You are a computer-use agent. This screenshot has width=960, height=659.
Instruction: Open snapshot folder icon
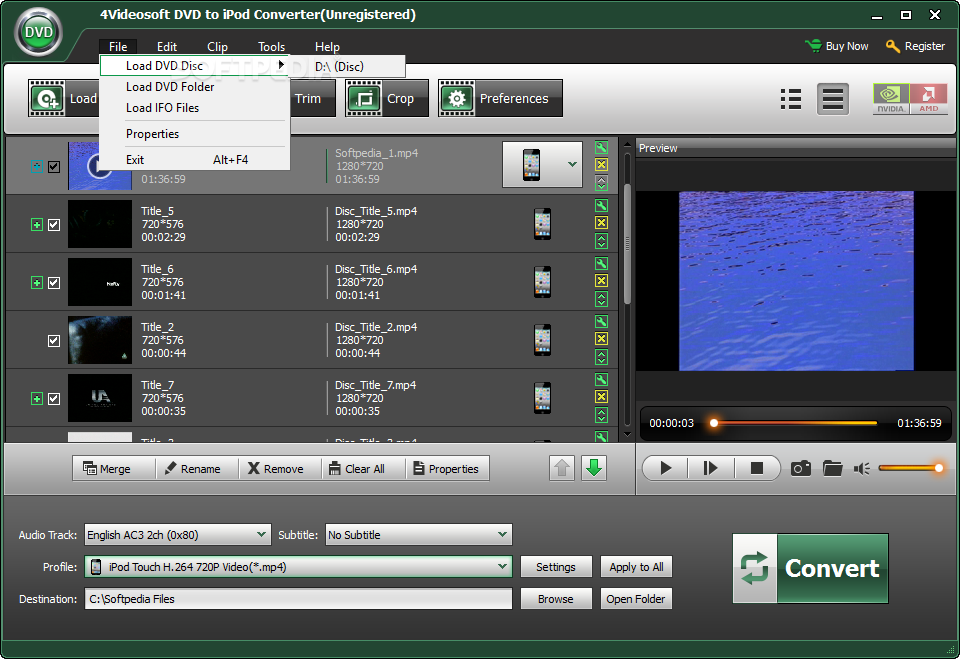[x=833, y=469]
